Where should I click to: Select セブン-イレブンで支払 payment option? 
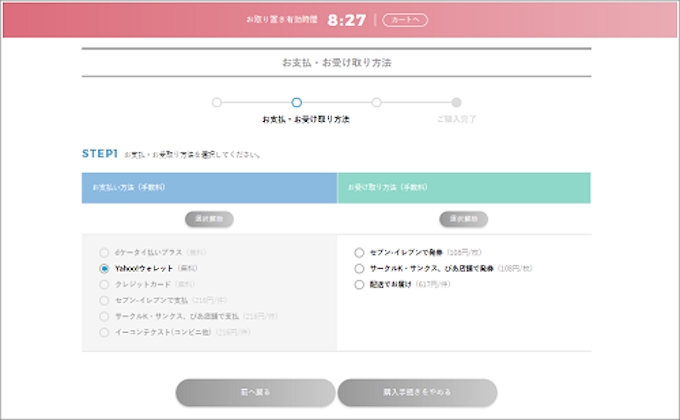pyautogui.click(x=104, y=300)
